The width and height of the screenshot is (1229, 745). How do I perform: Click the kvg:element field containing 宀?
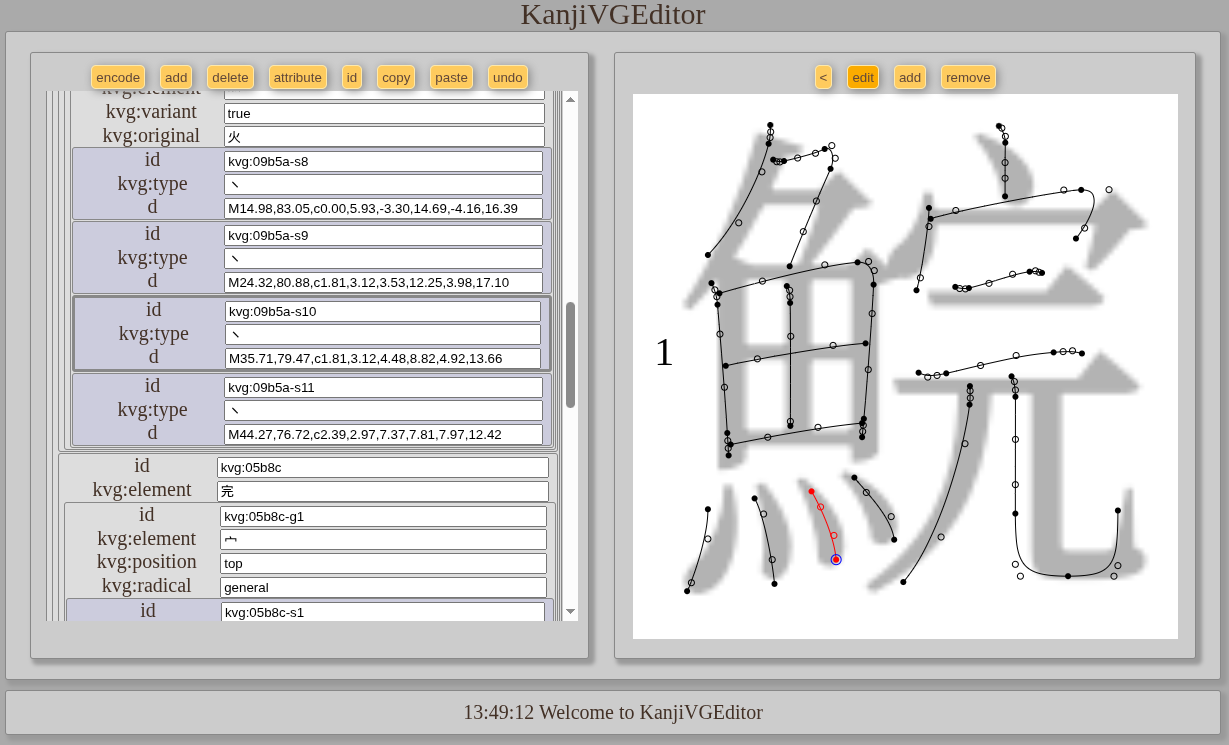pyautogui.click(x=383, y=539)
